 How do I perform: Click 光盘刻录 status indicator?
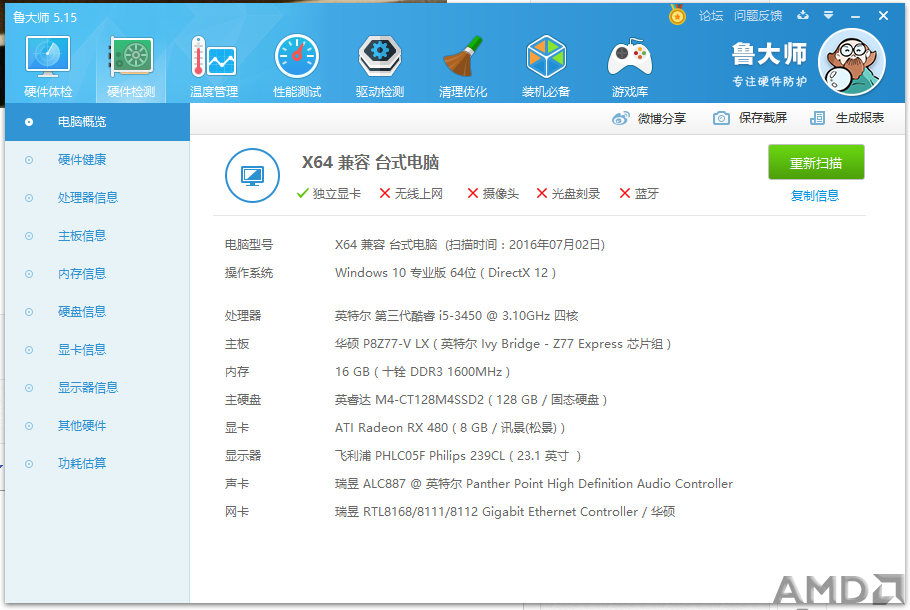point(568,194)
